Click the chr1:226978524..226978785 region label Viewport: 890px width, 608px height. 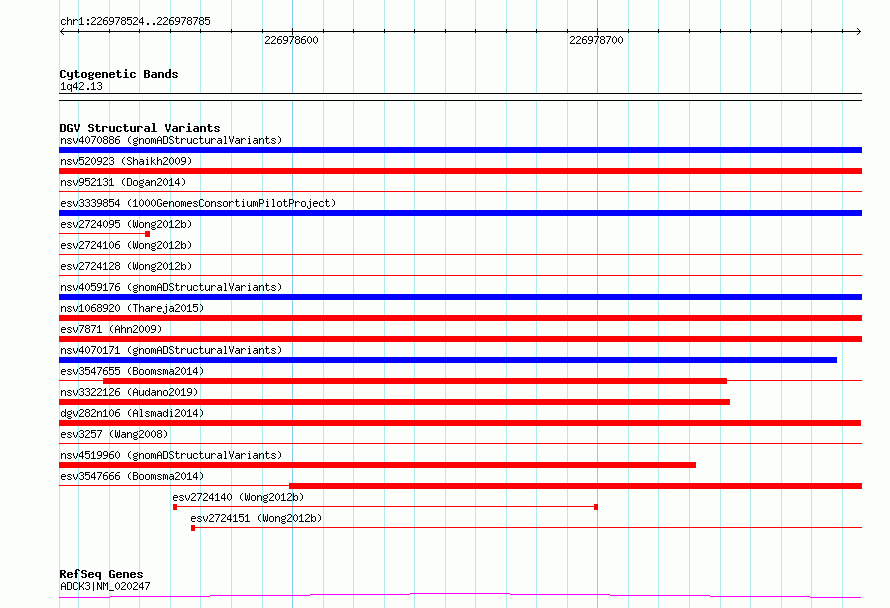pos(135,21)
